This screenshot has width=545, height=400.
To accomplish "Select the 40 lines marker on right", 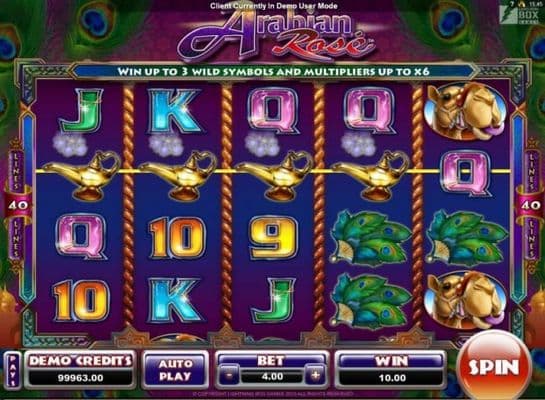I will tap(530, 205).
